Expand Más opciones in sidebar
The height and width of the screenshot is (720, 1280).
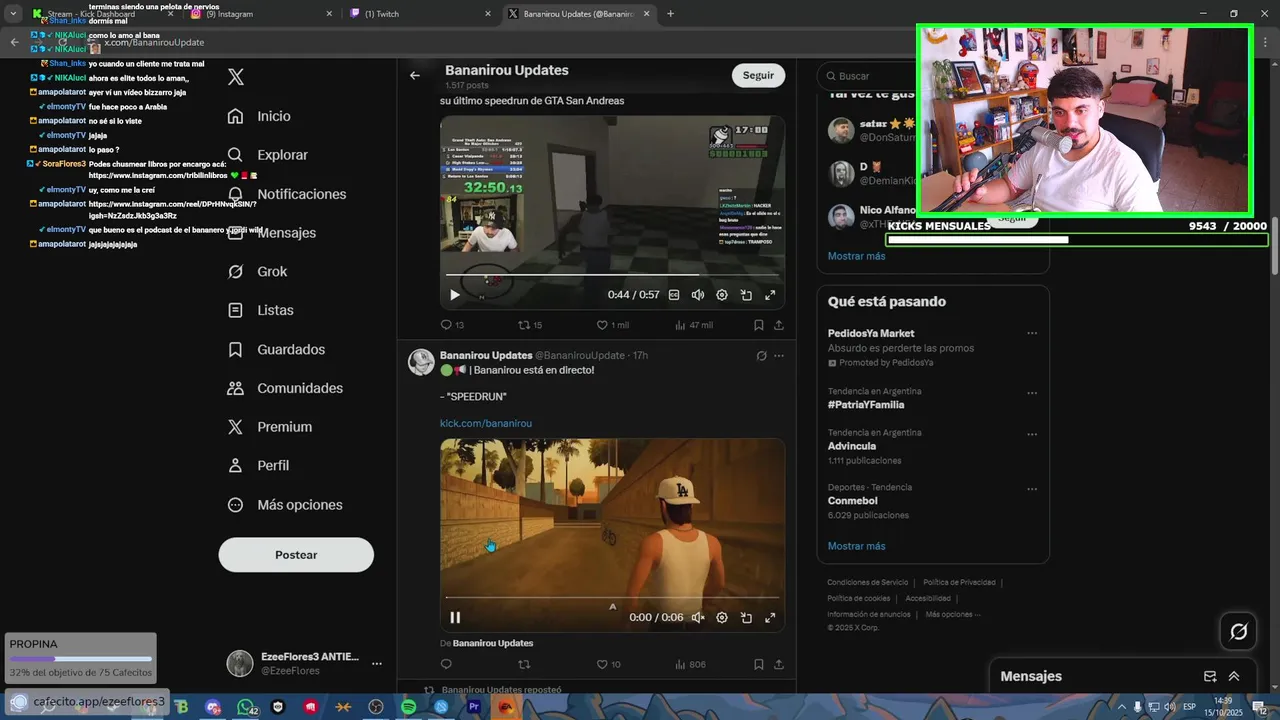click(285, 505)
